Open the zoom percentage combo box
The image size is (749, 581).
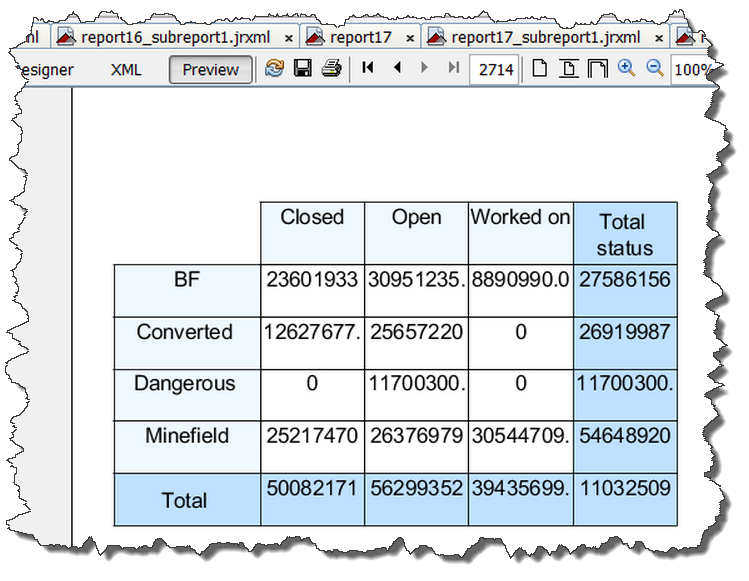point(694,70)
